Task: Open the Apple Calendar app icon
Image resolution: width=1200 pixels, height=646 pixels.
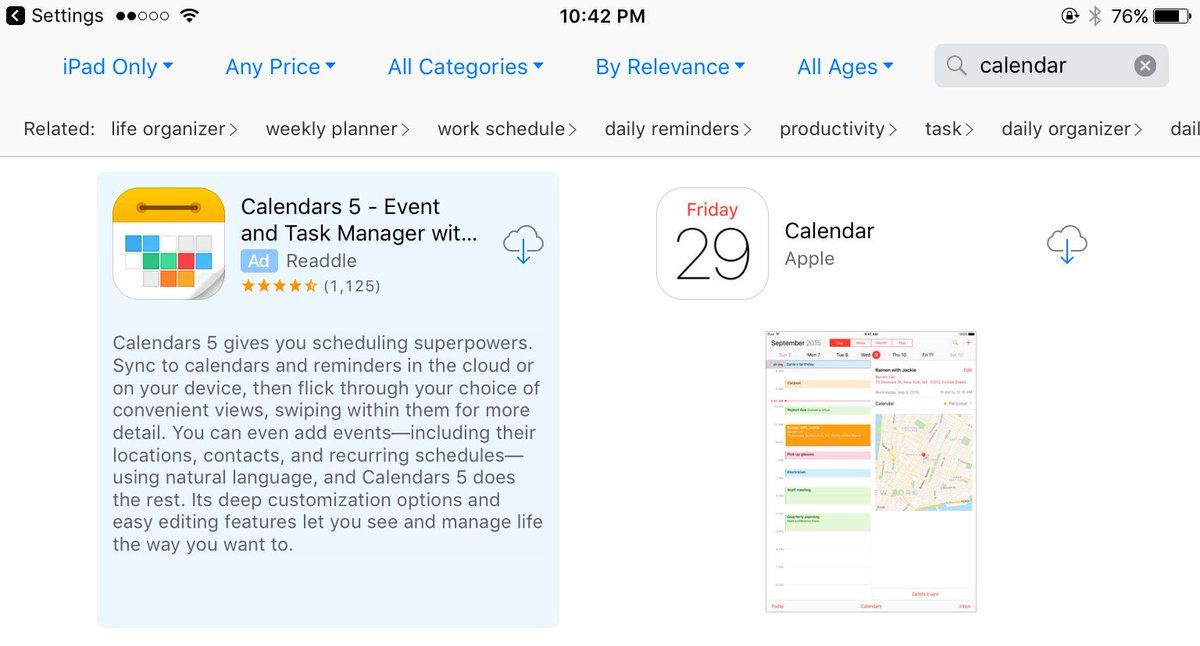Action: point(712,244)
